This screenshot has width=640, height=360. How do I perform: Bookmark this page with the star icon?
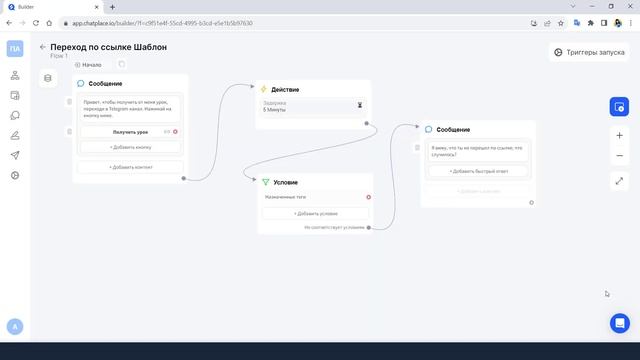click(x=561, y=23)
